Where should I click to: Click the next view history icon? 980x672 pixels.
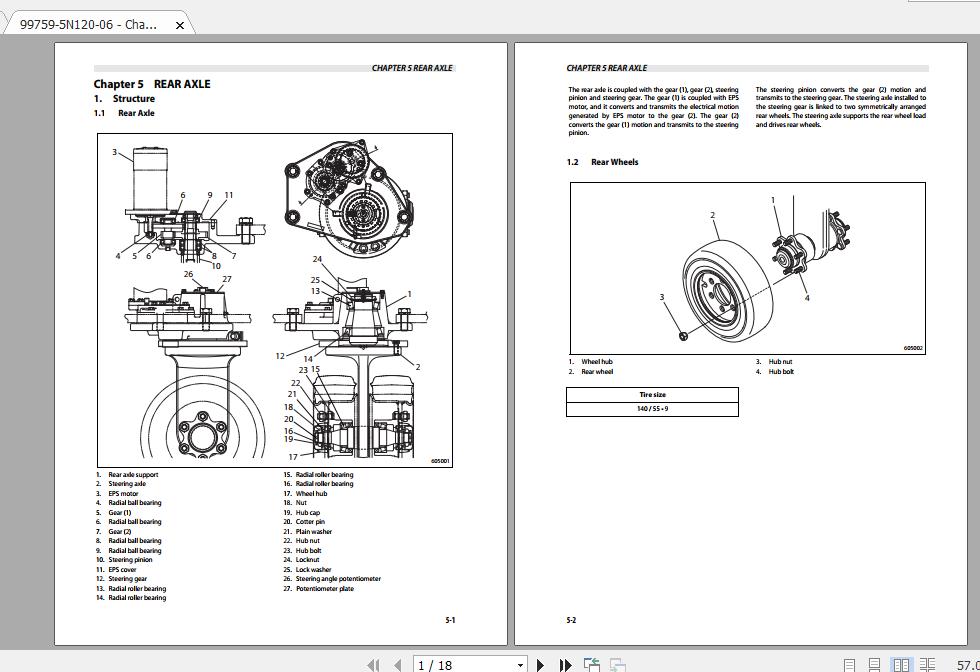click(615, 663)
